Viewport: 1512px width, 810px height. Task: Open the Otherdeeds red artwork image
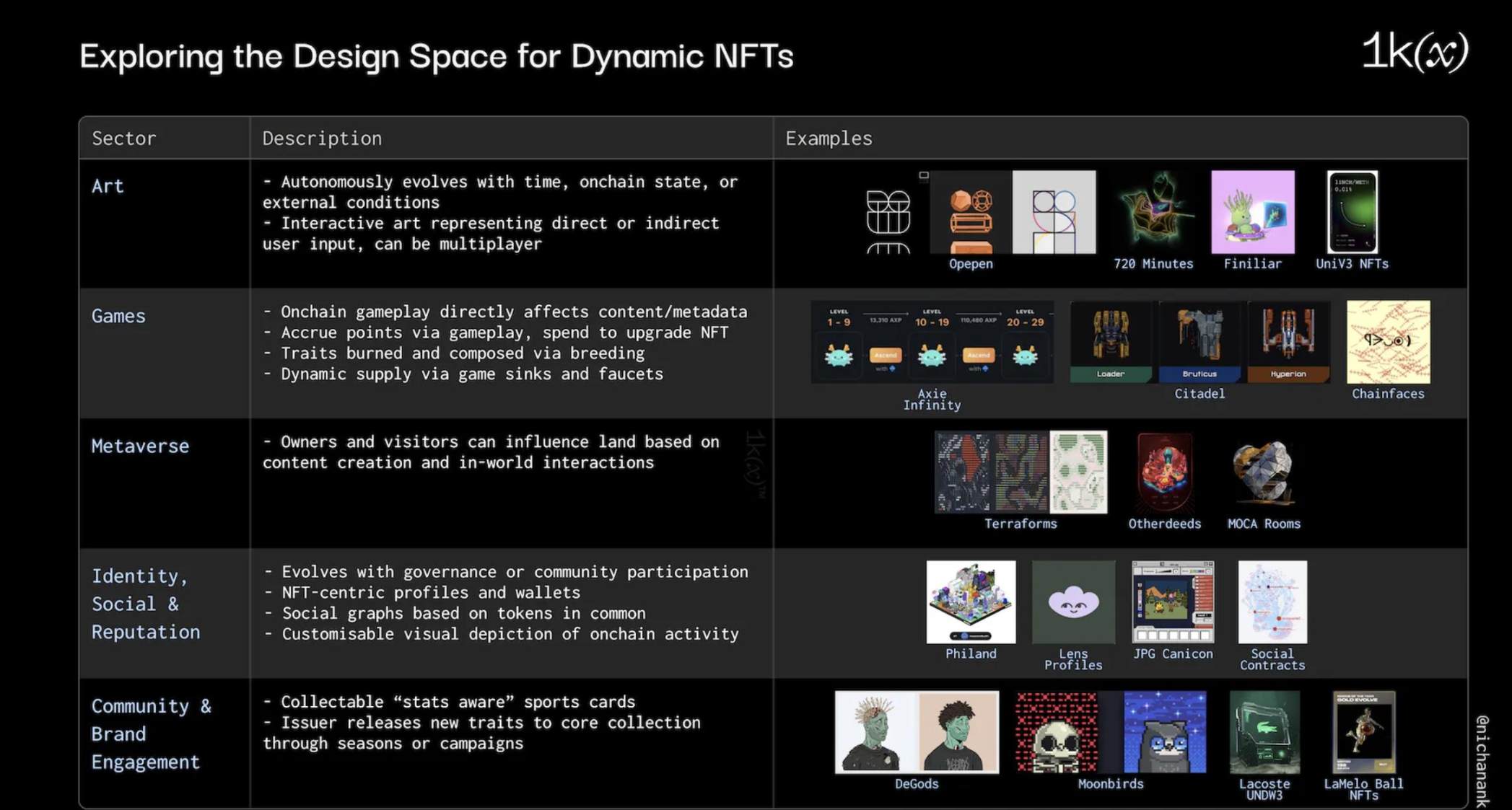pyautogui.click(x=1164, y=472)
